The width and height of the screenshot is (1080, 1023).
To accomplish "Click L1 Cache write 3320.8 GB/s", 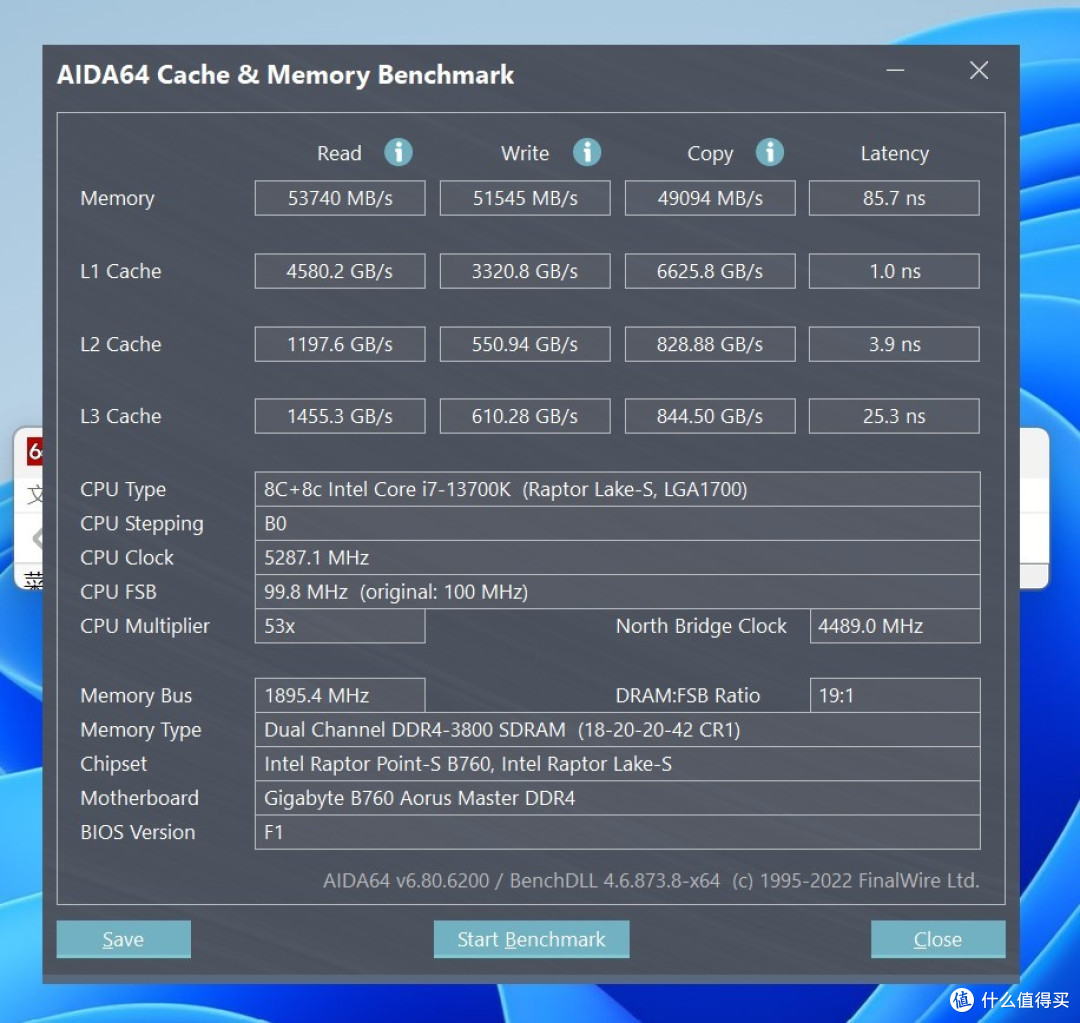I will [525, 271].
